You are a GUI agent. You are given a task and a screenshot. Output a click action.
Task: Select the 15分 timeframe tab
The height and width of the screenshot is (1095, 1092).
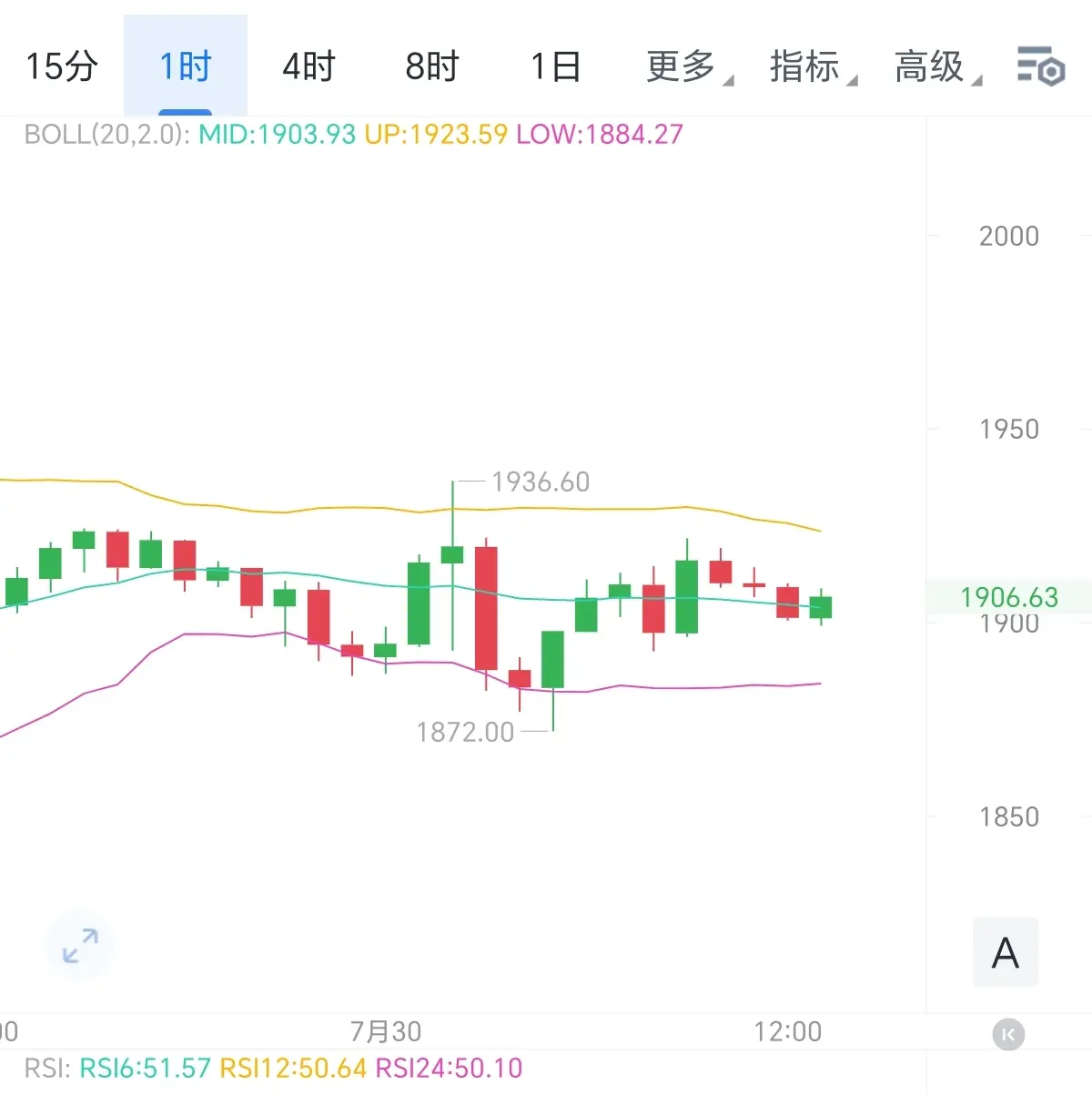pyautogui.click(x=61, y=66)
